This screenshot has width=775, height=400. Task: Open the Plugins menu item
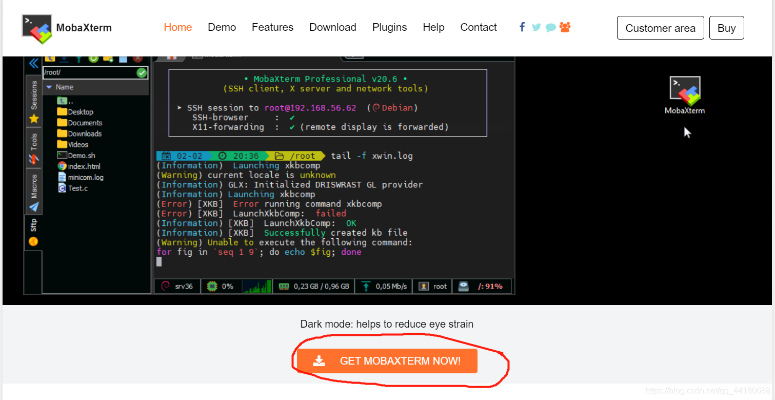coord(389,28)
